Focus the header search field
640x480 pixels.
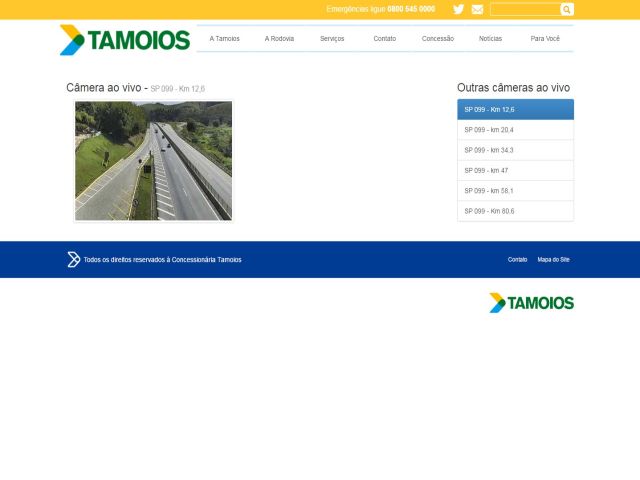click(x=525, y=9)
